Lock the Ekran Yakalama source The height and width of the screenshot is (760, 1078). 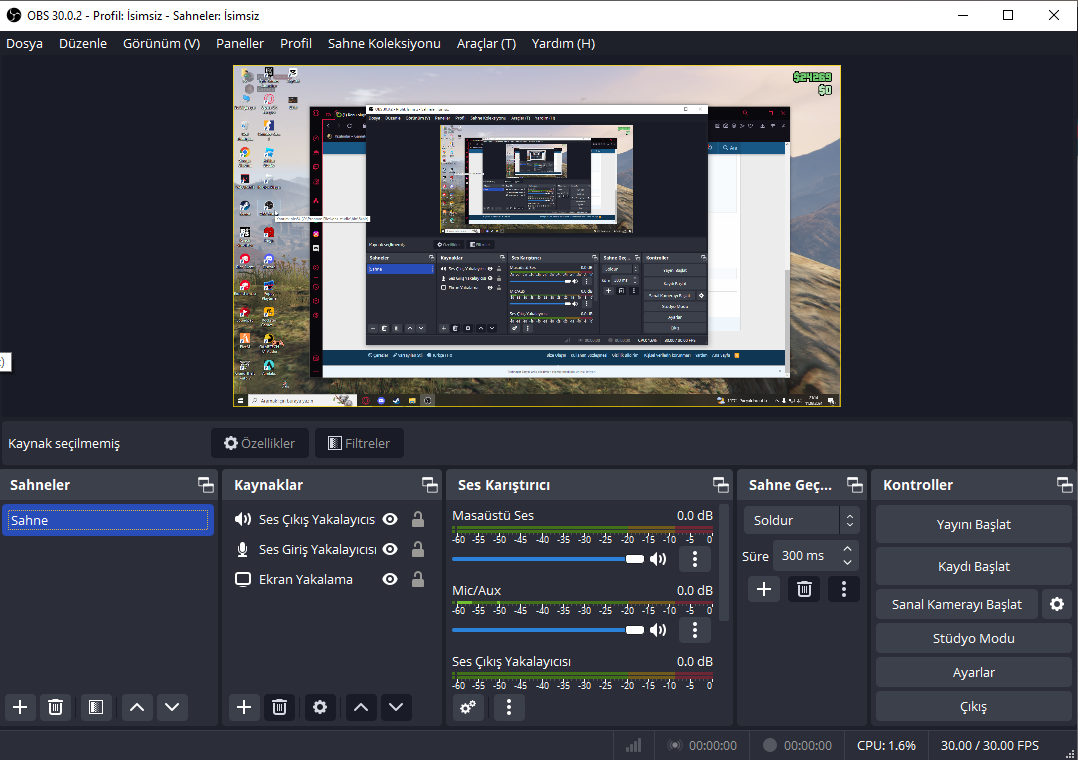417,579
